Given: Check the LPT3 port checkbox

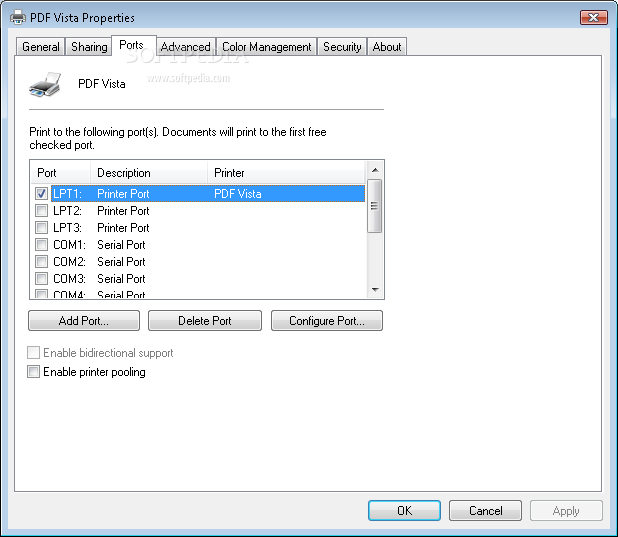Looking at the screenshot, I should 41,227.
